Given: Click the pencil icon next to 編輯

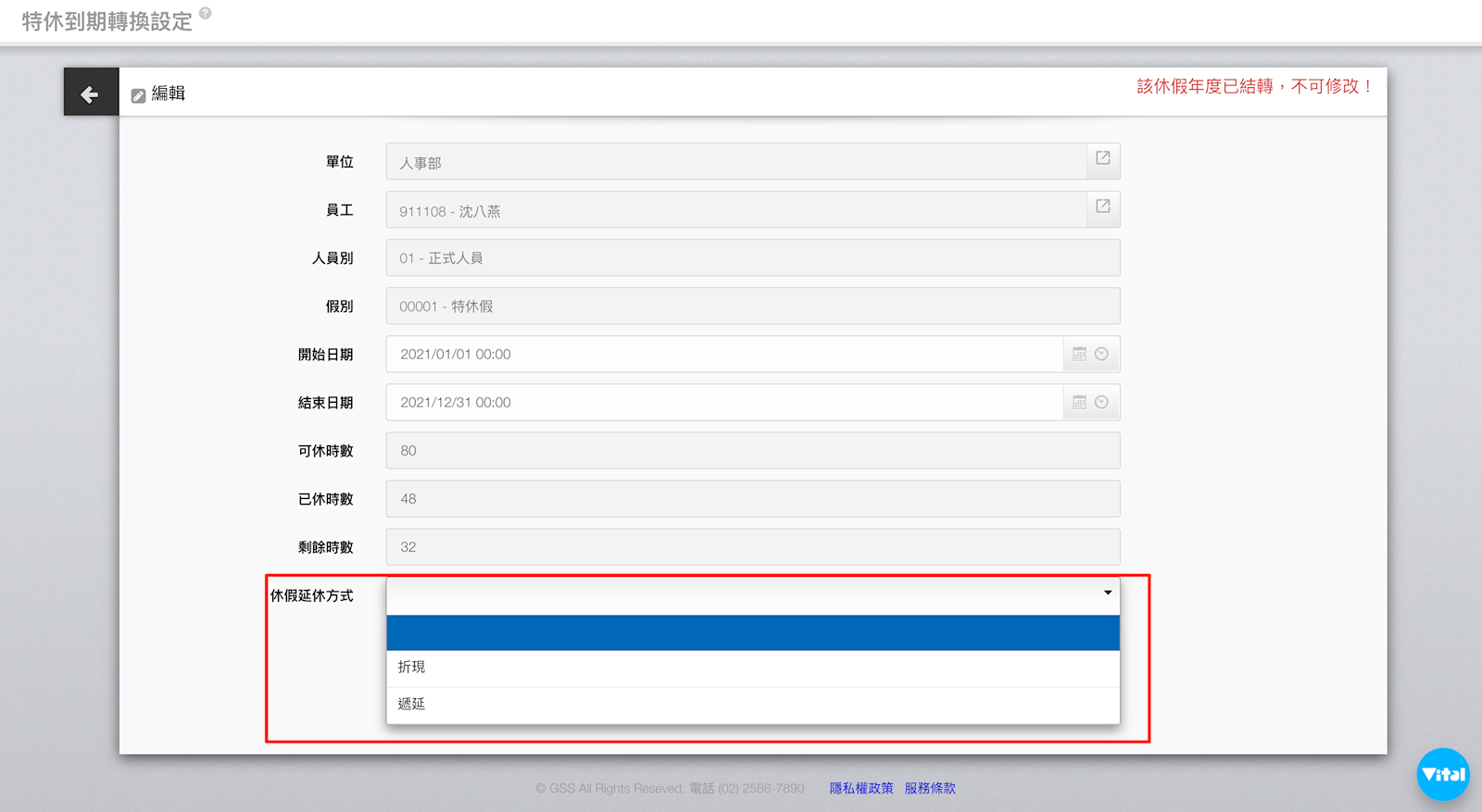Looking at the screenshot, I should (x=138, y=95).
